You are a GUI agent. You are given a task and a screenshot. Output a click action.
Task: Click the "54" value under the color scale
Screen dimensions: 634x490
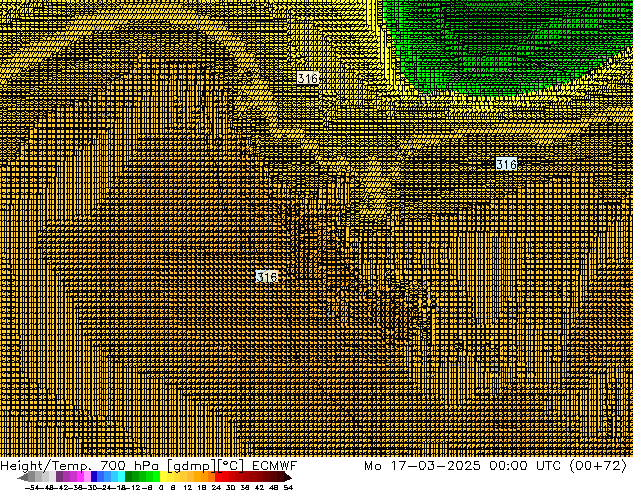coord(288,488)
